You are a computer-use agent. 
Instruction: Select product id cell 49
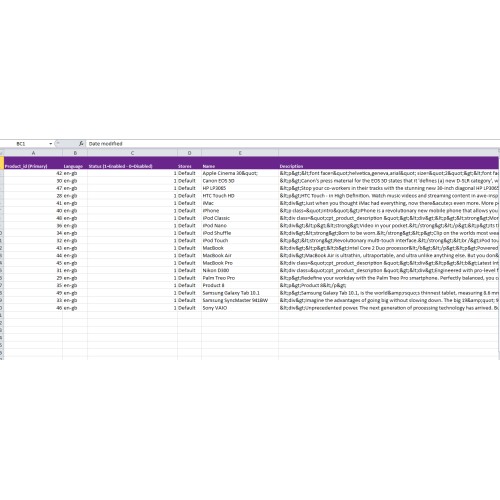(x=33, y=293)
